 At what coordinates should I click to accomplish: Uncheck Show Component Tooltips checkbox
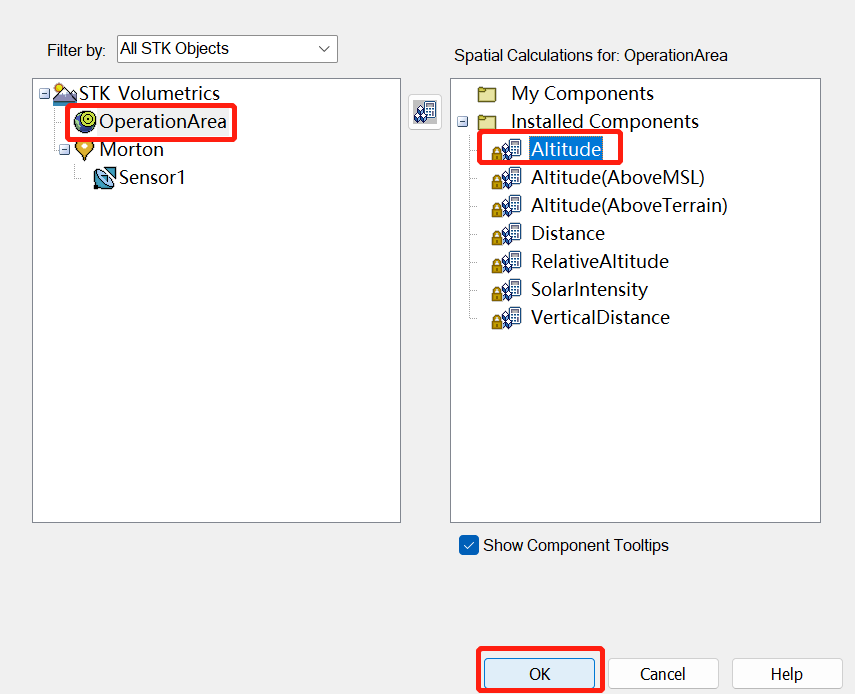coord(468,545)
